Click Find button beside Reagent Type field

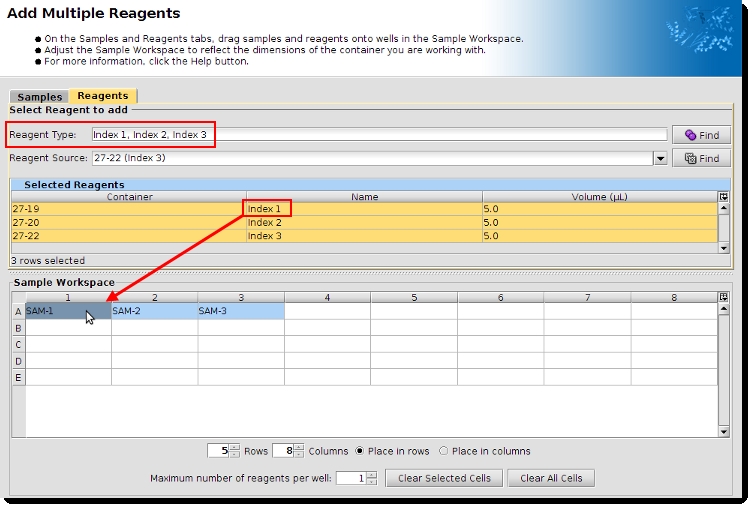point(701,135)
